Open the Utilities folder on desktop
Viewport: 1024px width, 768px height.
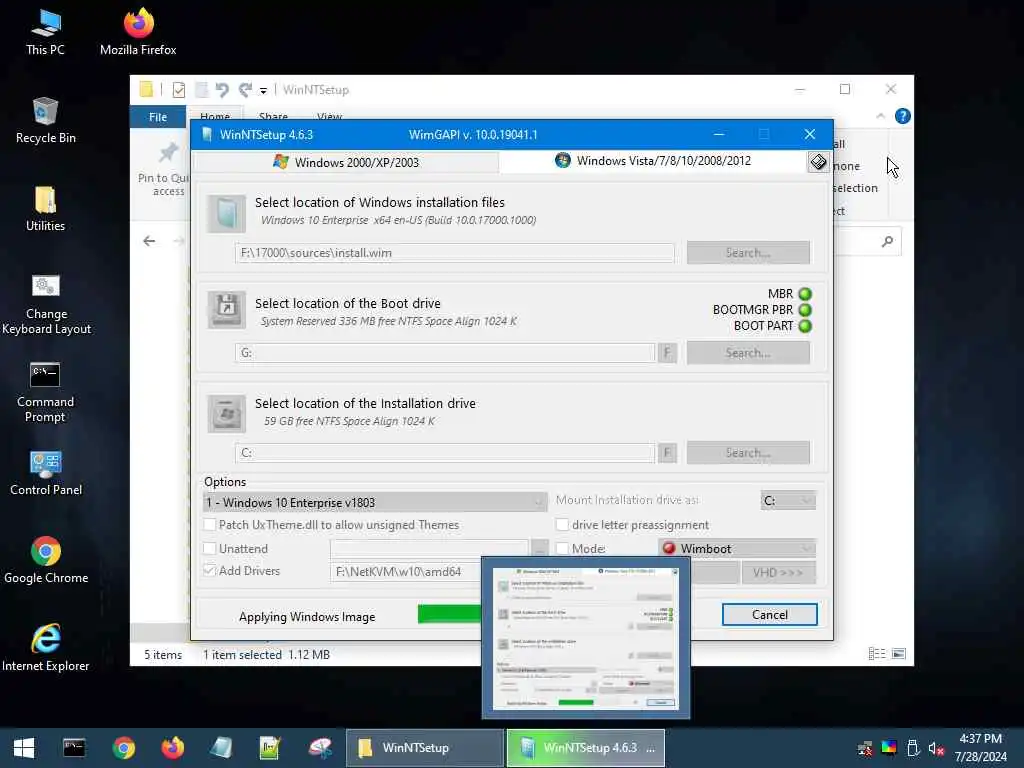point(45,209)
